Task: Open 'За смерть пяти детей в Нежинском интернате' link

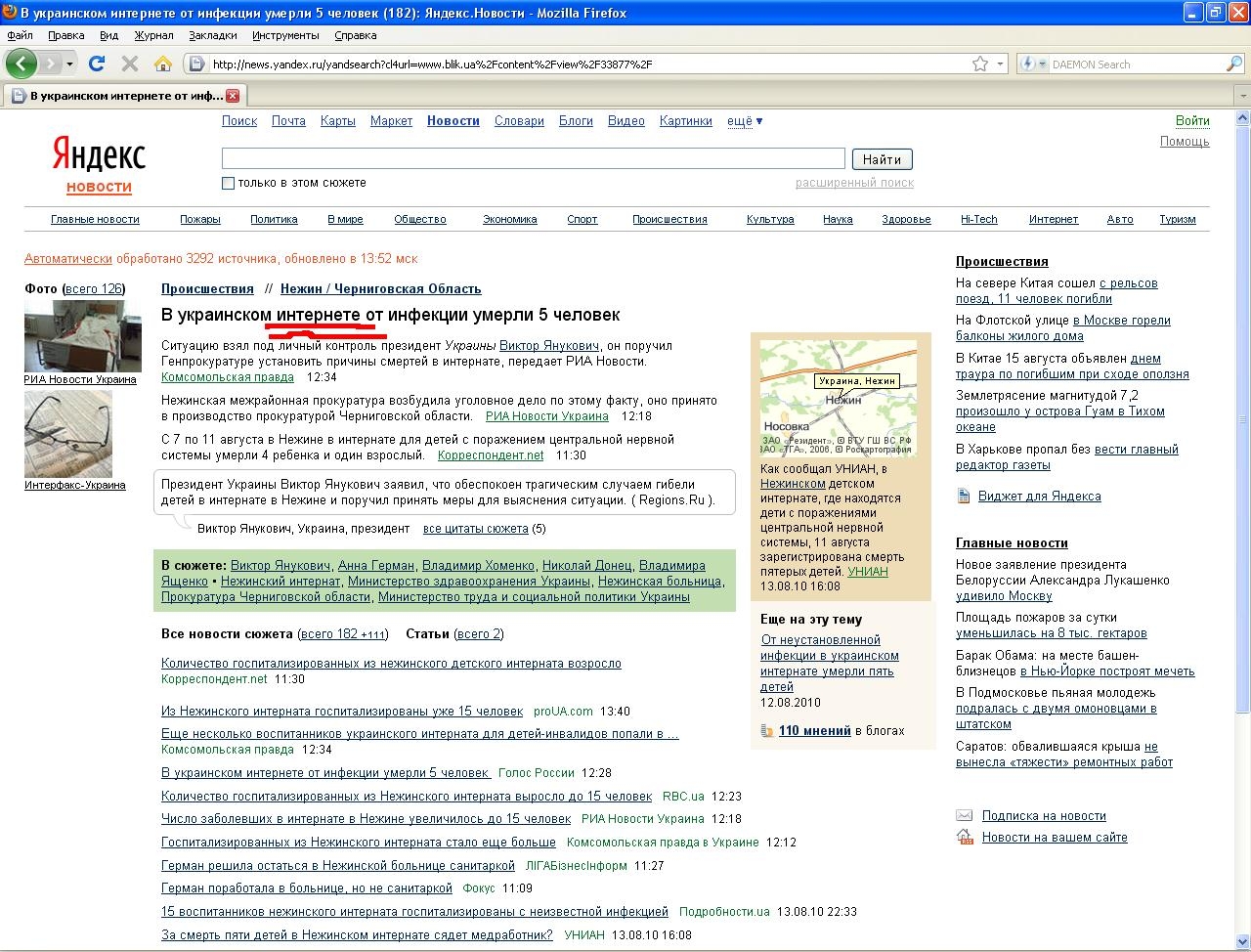Action: pyautogui.click(x=357, y=935)
